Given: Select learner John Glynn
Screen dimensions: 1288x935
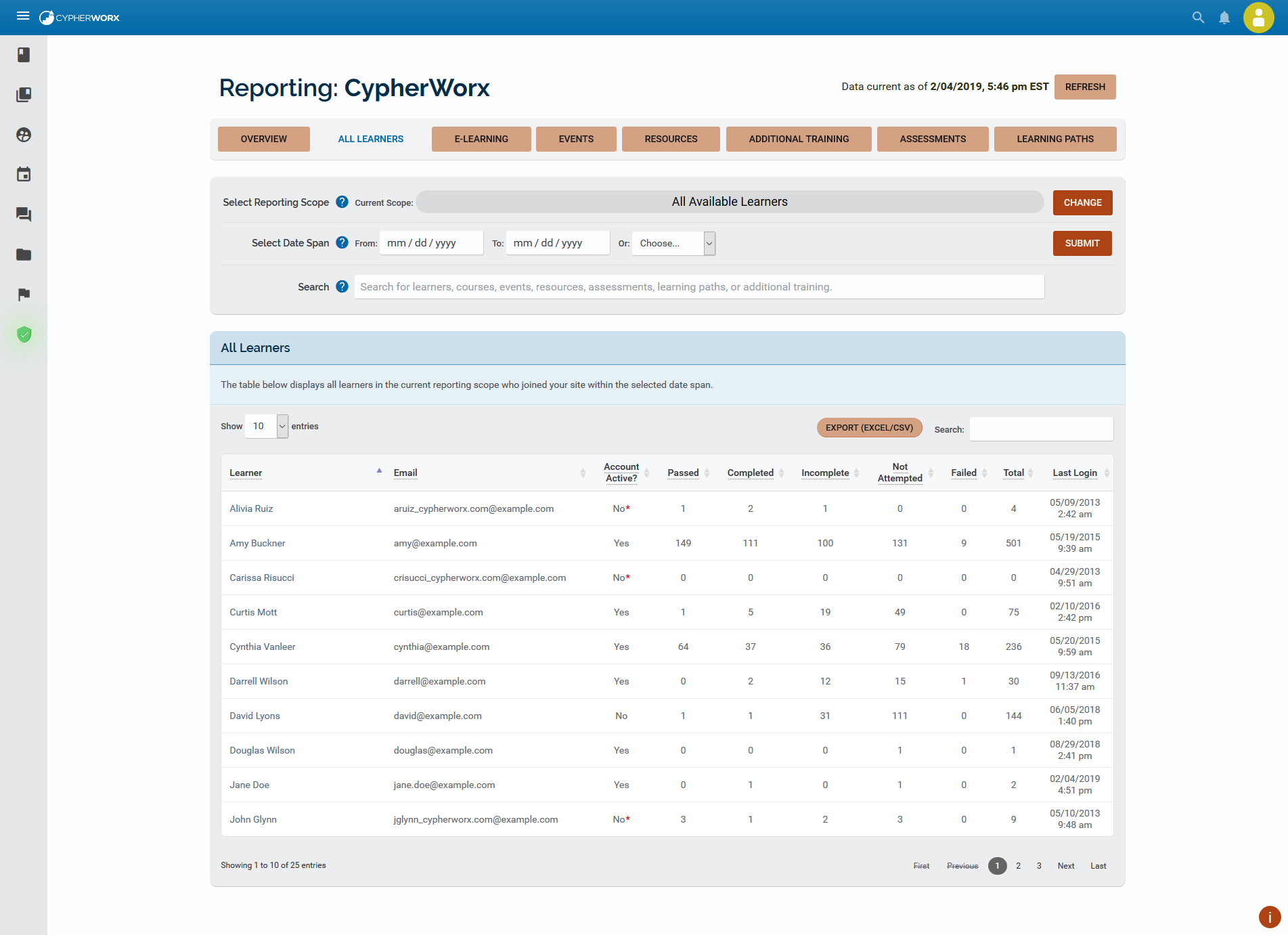Looking at the screenshot, I should [x=253, y=819].
